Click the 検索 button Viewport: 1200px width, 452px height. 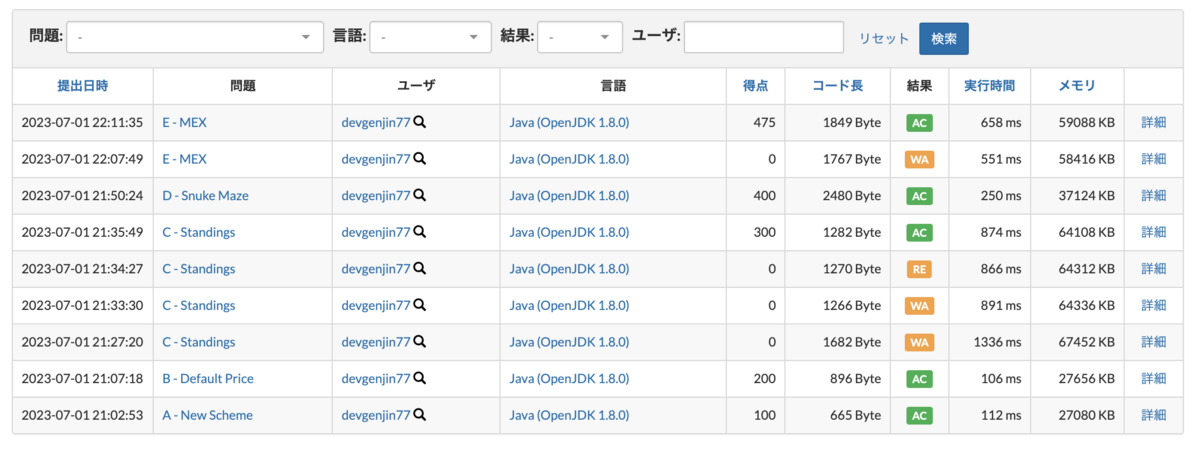pyautogui.click(x=944, y=38)
